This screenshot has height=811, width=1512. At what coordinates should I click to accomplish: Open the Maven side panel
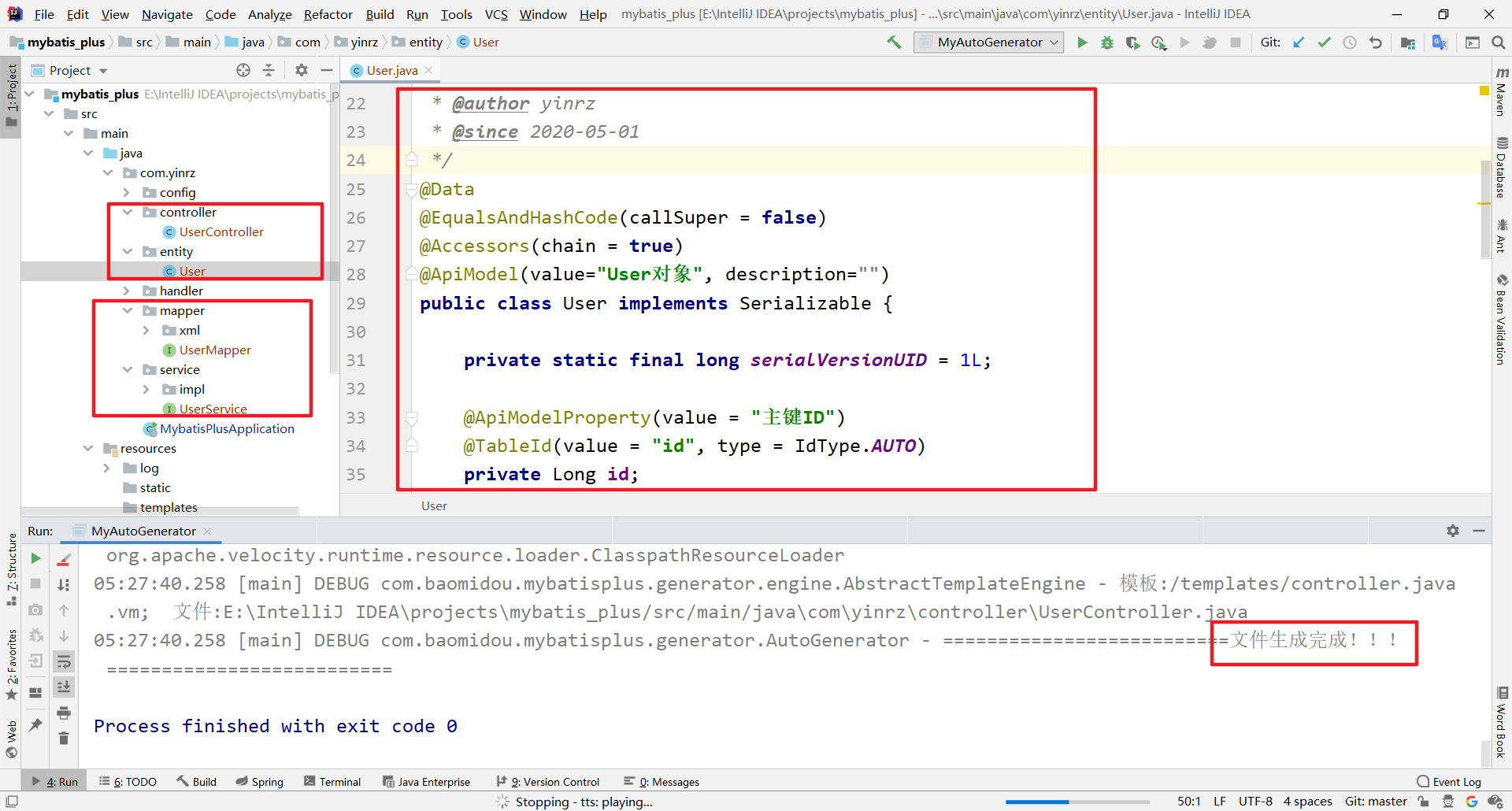1502,92
